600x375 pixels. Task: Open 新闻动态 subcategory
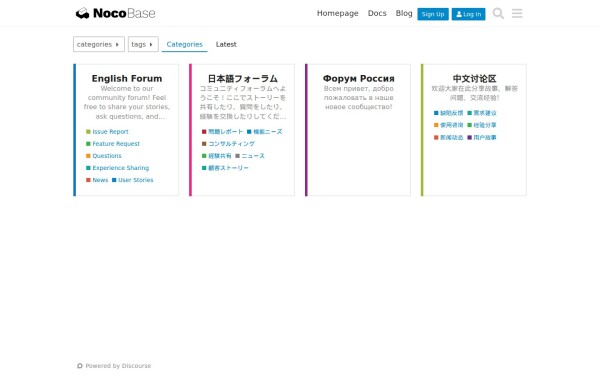[448, 137]
